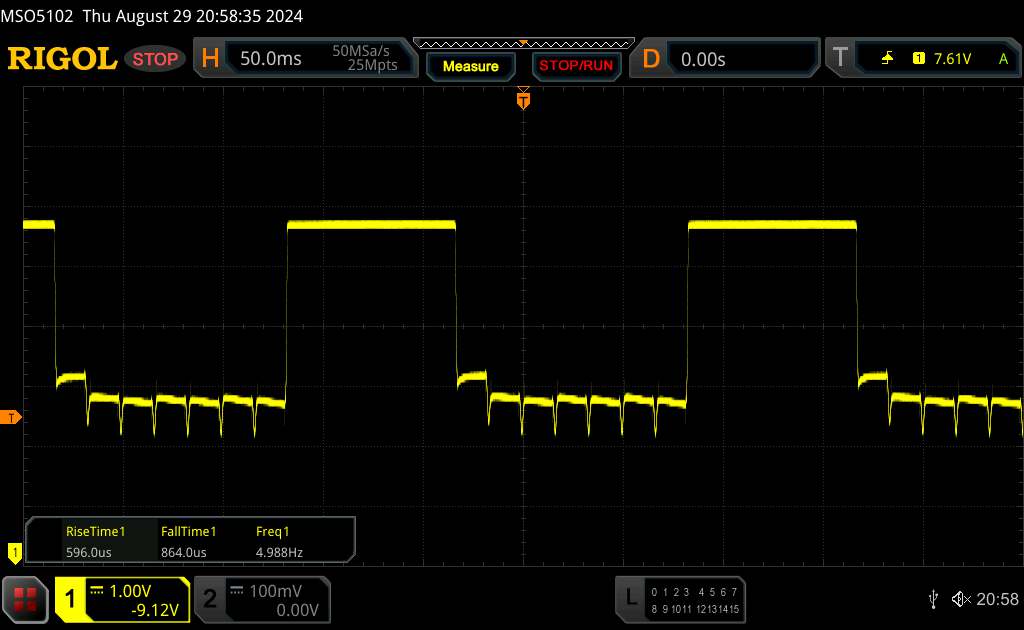Image resolution: width=1024 pixels, height=630 pixels.
Task: Toggle channel 2 label button
Action: 210,599
